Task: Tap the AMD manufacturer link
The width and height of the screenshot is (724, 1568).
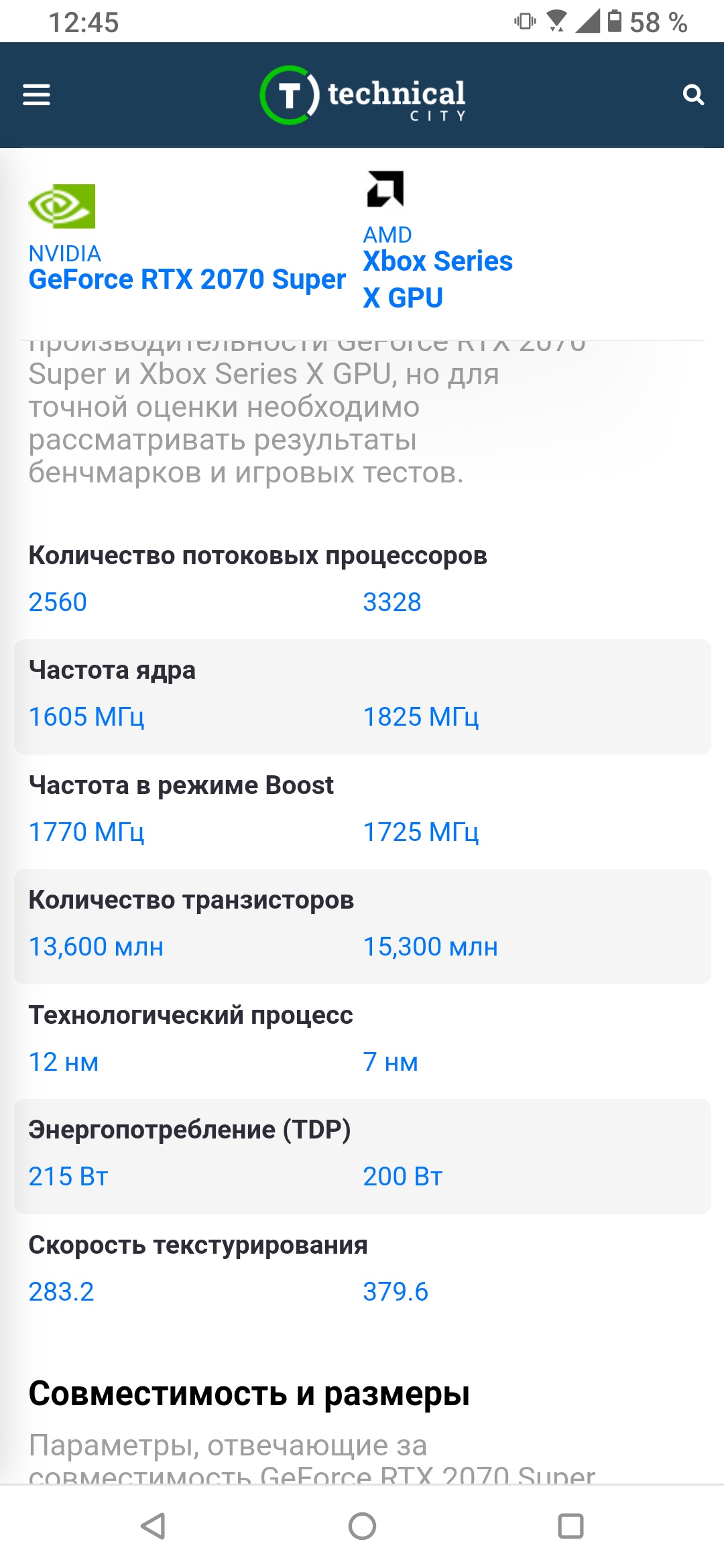Action: click(387, 235)
